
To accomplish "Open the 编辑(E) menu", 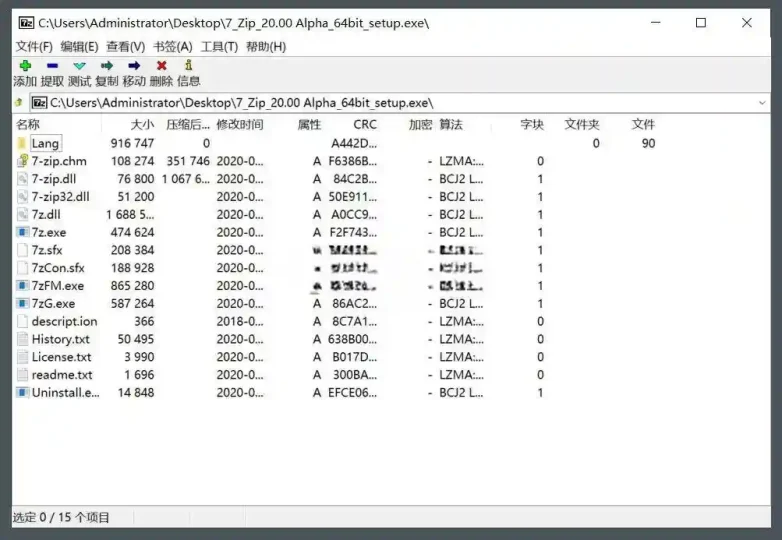I will 79,47.
